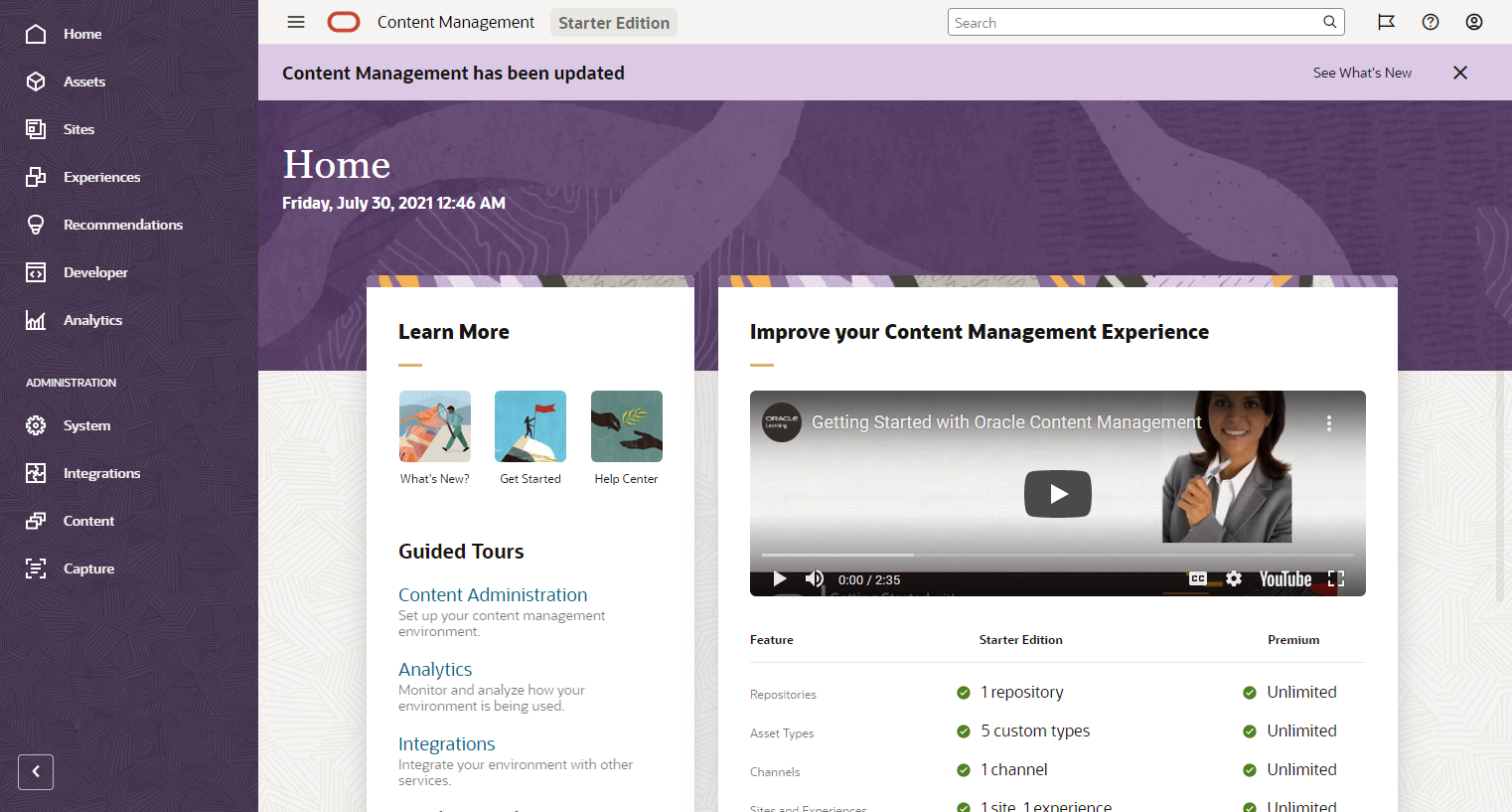Open the help question mark icon

point(1431,22)
